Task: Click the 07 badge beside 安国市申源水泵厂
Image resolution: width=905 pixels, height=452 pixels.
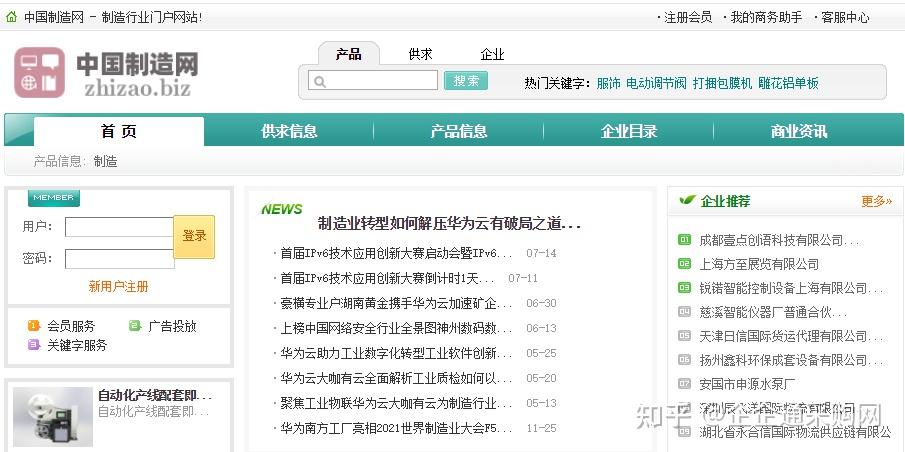Action: coord(685,383)
